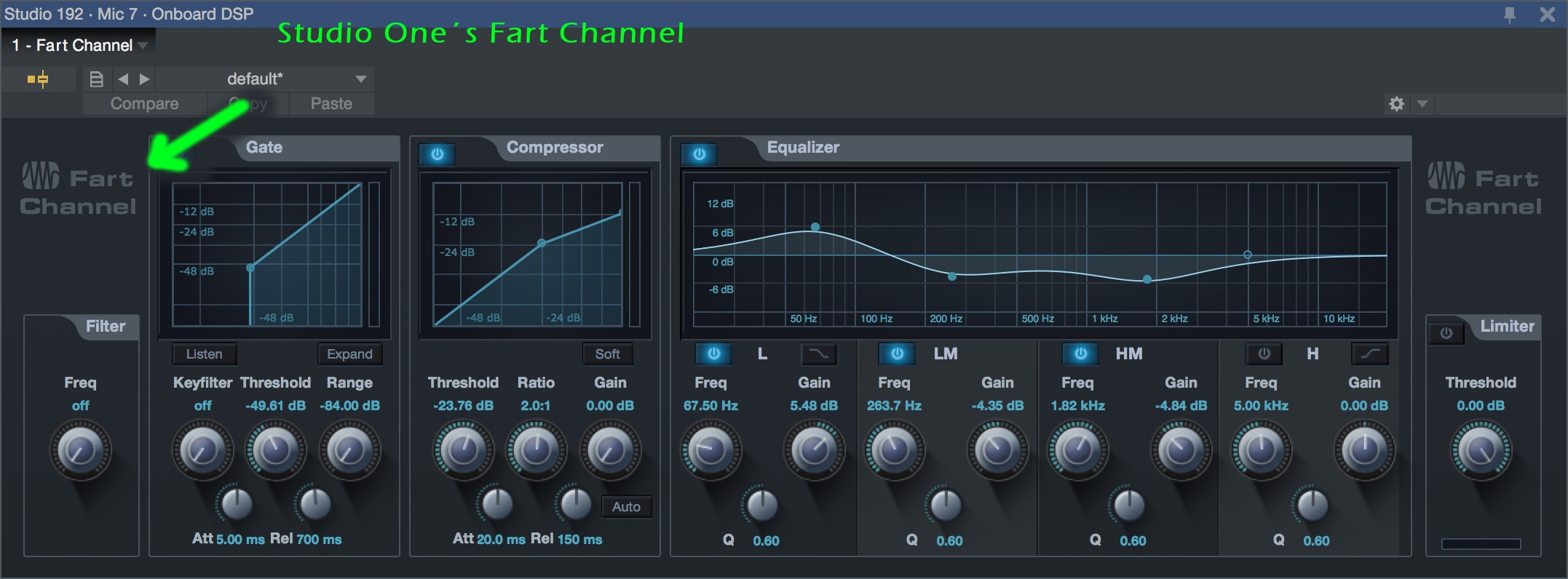The image size is (1568, 579).
Task: Click the HM band Q knob
Action: click(1129, 505)
